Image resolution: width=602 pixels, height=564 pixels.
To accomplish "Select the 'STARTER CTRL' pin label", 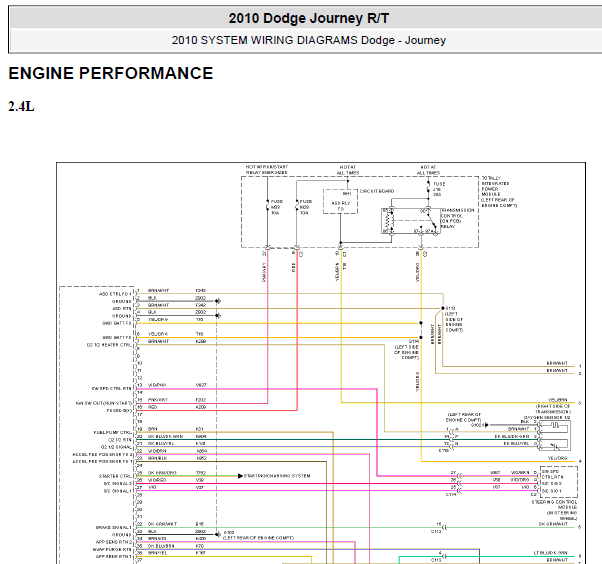I will click(115, 476).
